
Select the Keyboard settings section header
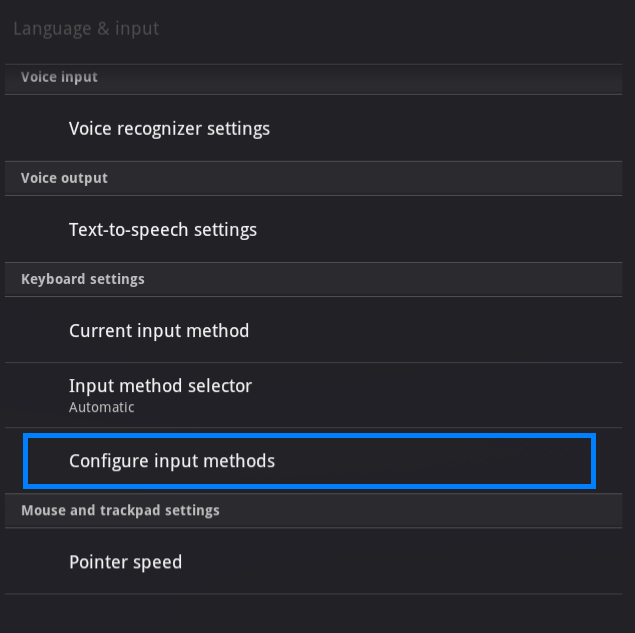(82, 279)
